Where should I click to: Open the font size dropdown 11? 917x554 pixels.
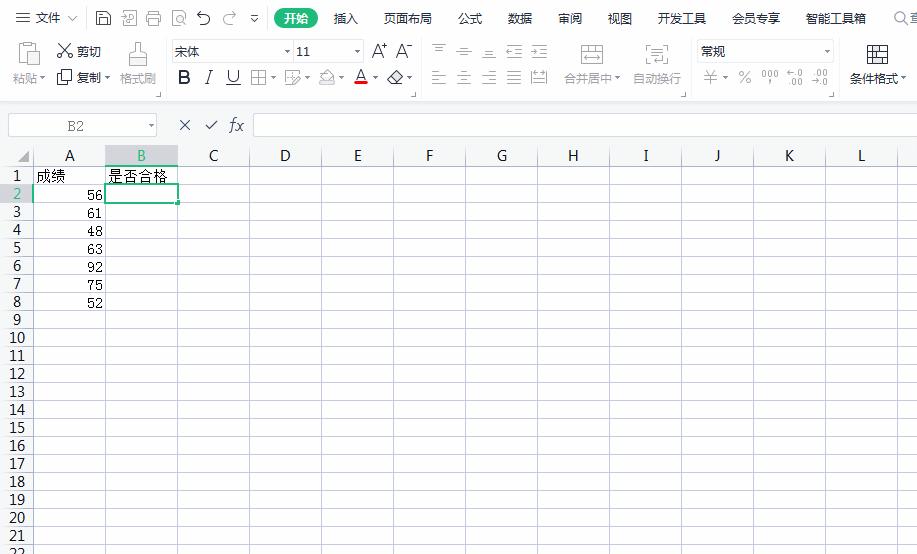[357, 51]
